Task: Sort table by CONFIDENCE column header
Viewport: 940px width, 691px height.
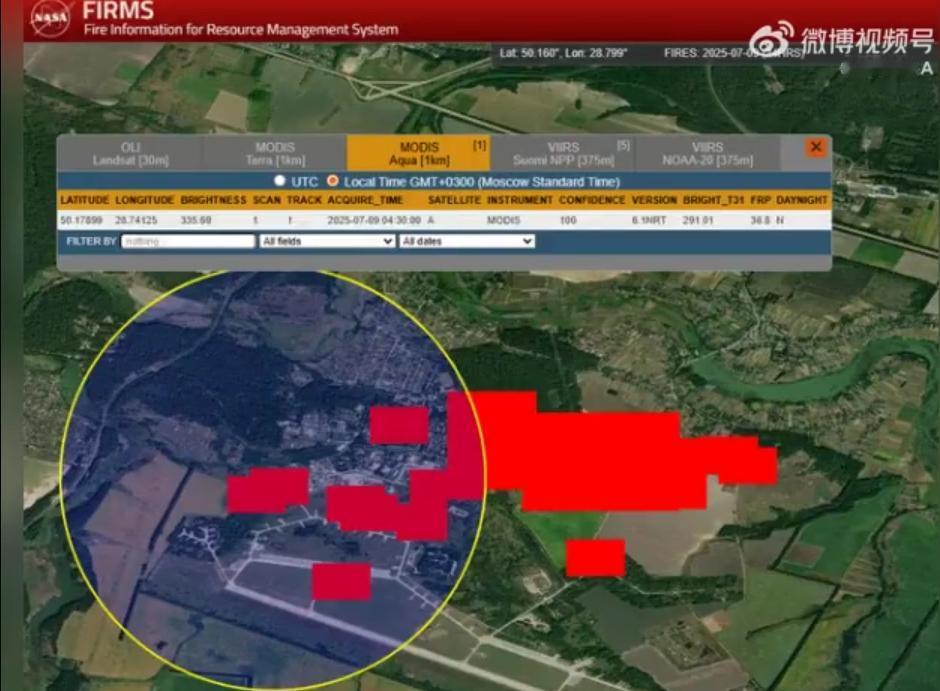Action: [x=592, y=200]
